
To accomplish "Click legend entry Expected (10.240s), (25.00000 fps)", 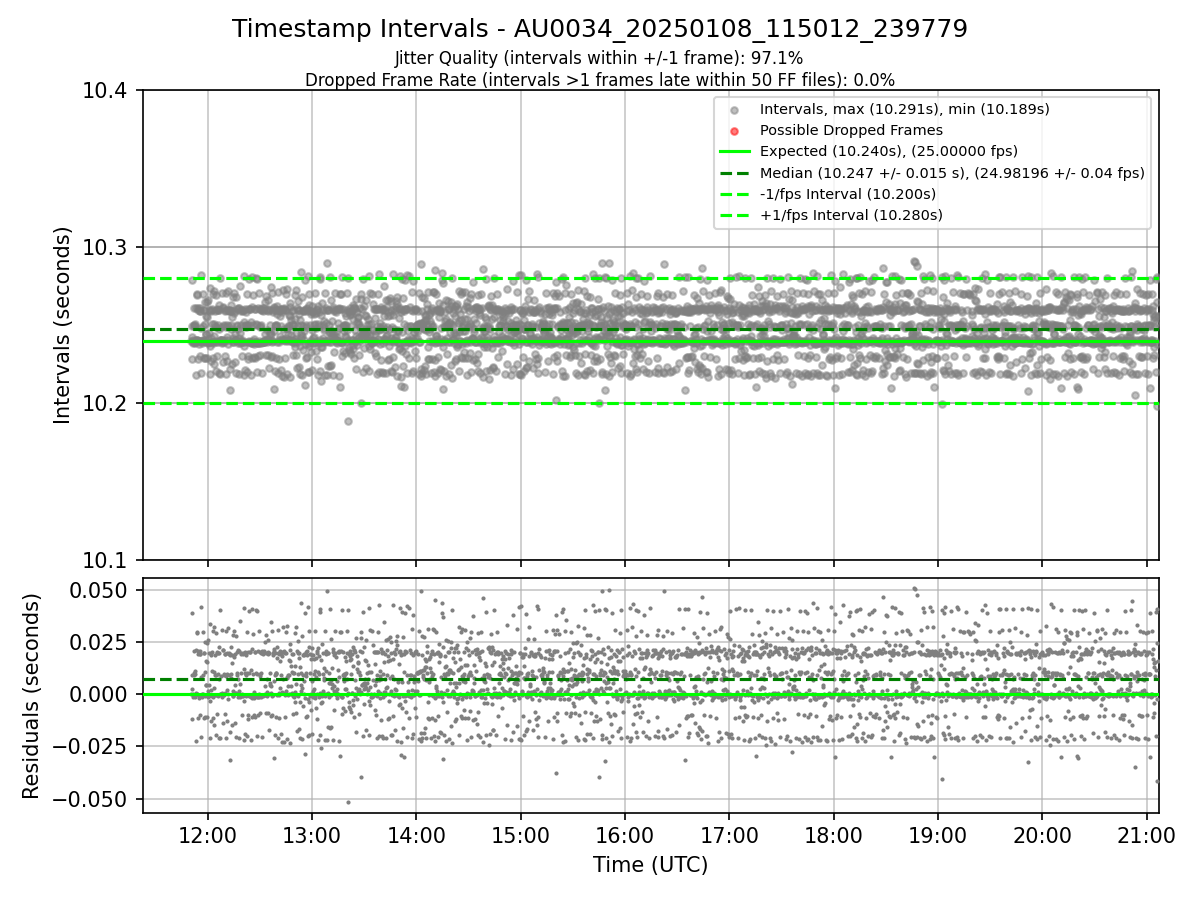I will [x=889, y=151].
